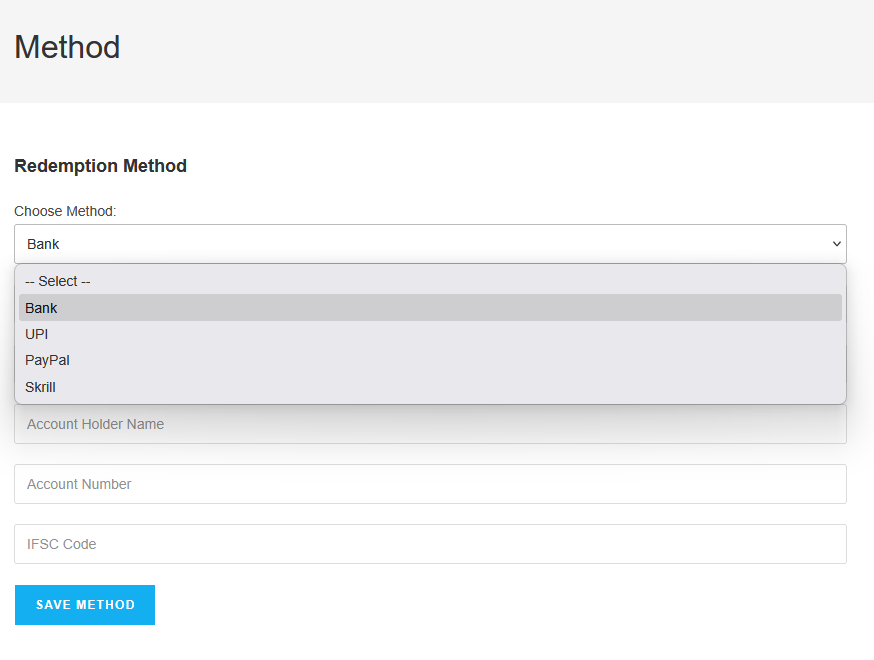874x660 pixels.
Task: Pick UPI from the method list
Action: pos(430,334)
